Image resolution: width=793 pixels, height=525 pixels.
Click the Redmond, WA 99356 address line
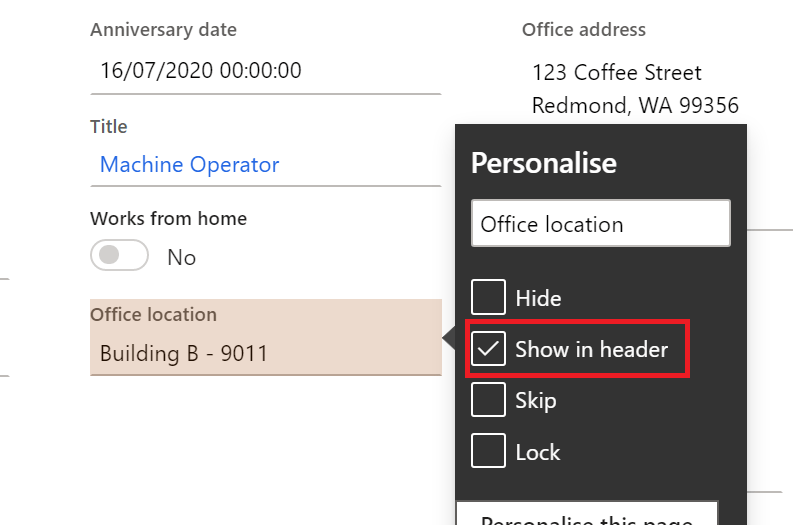tap(635, 105)
